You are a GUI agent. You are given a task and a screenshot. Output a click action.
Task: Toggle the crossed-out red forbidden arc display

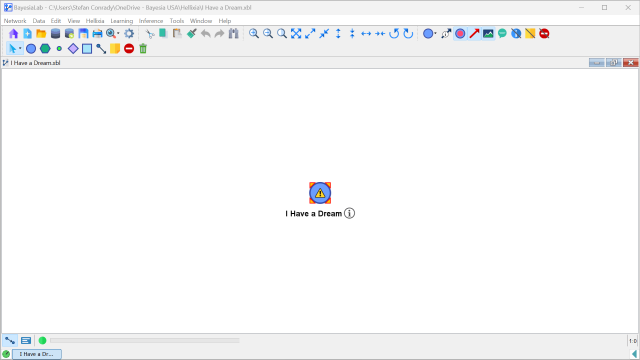coord(544,33)
